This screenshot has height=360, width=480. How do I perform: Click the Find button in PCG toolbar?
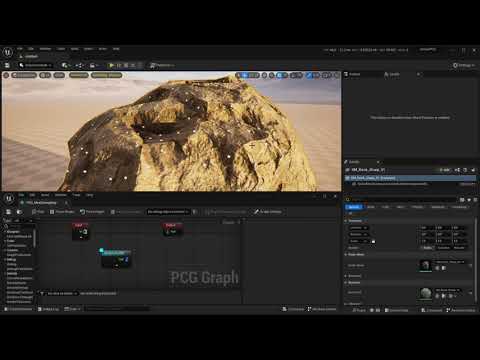point(38,212)
